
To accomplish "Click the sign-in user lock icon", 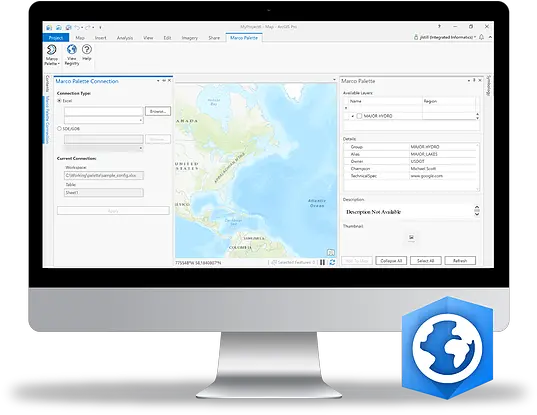I will pyautogui.click(x=416, y=37).
